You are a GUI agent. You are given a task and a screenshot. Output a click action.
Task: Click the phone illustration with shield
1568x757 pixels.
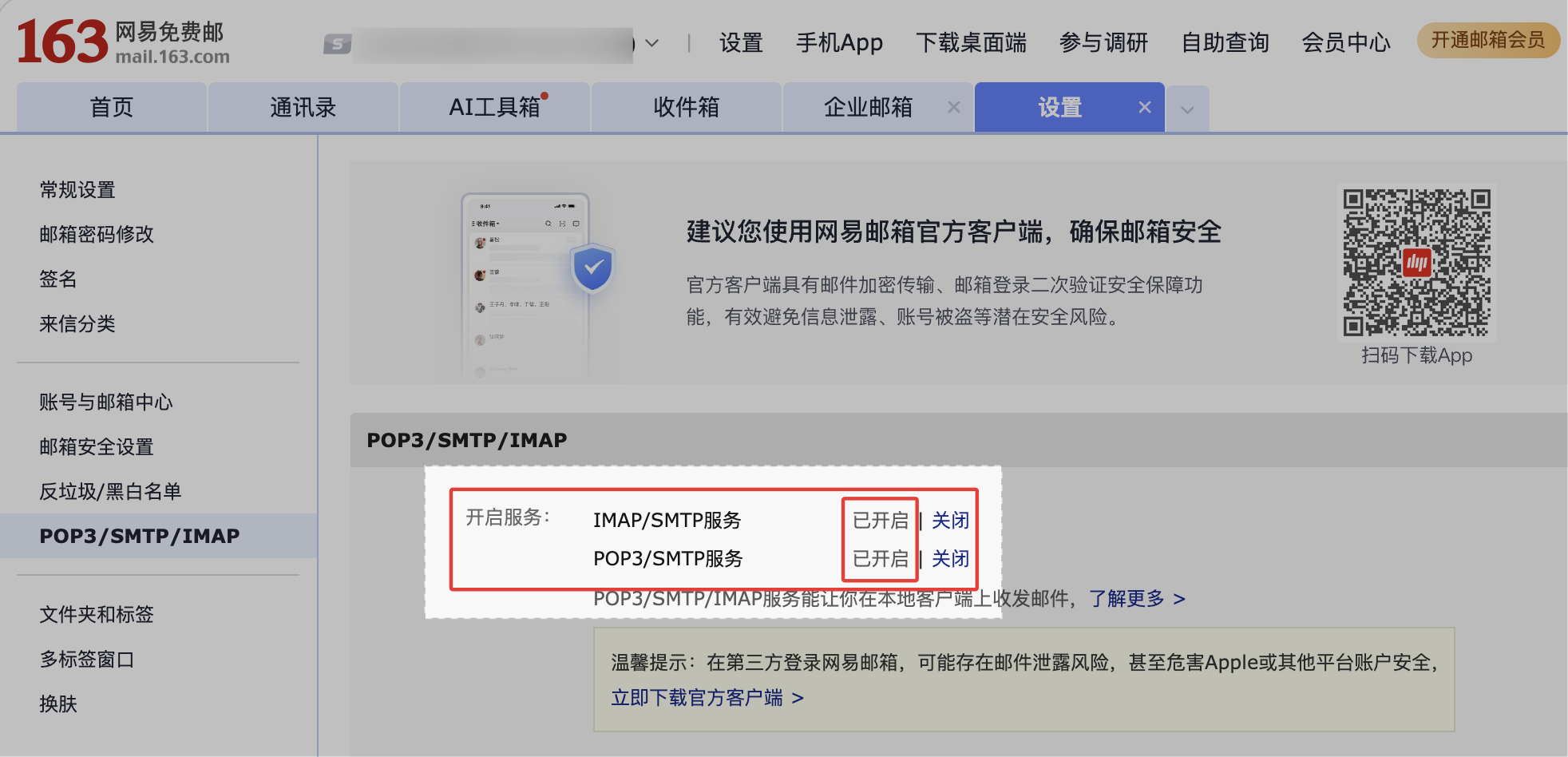[537, 286]
